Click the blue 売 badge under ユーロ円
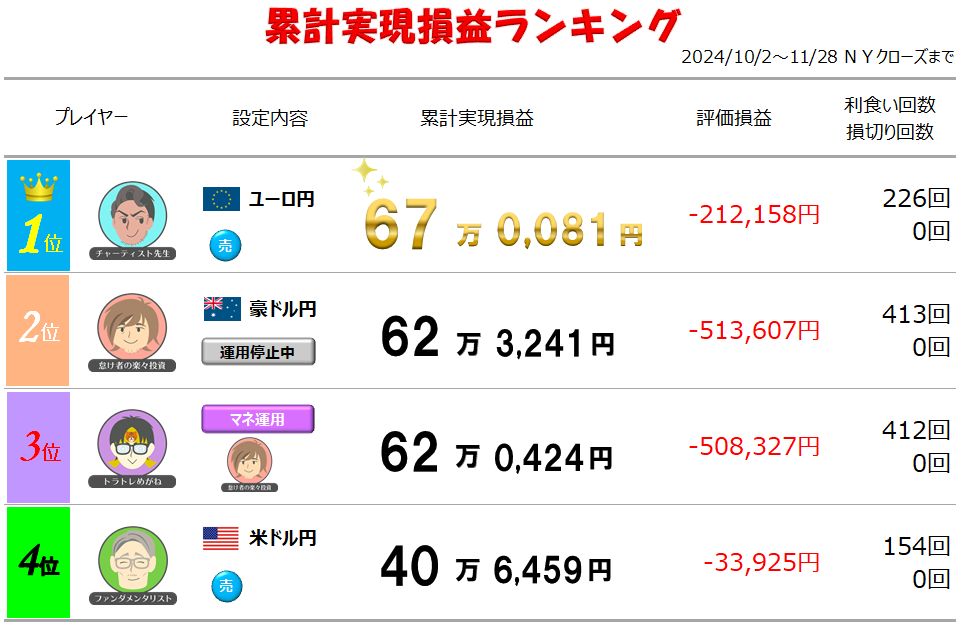This screenshot has width=961, height=627. 226,246
